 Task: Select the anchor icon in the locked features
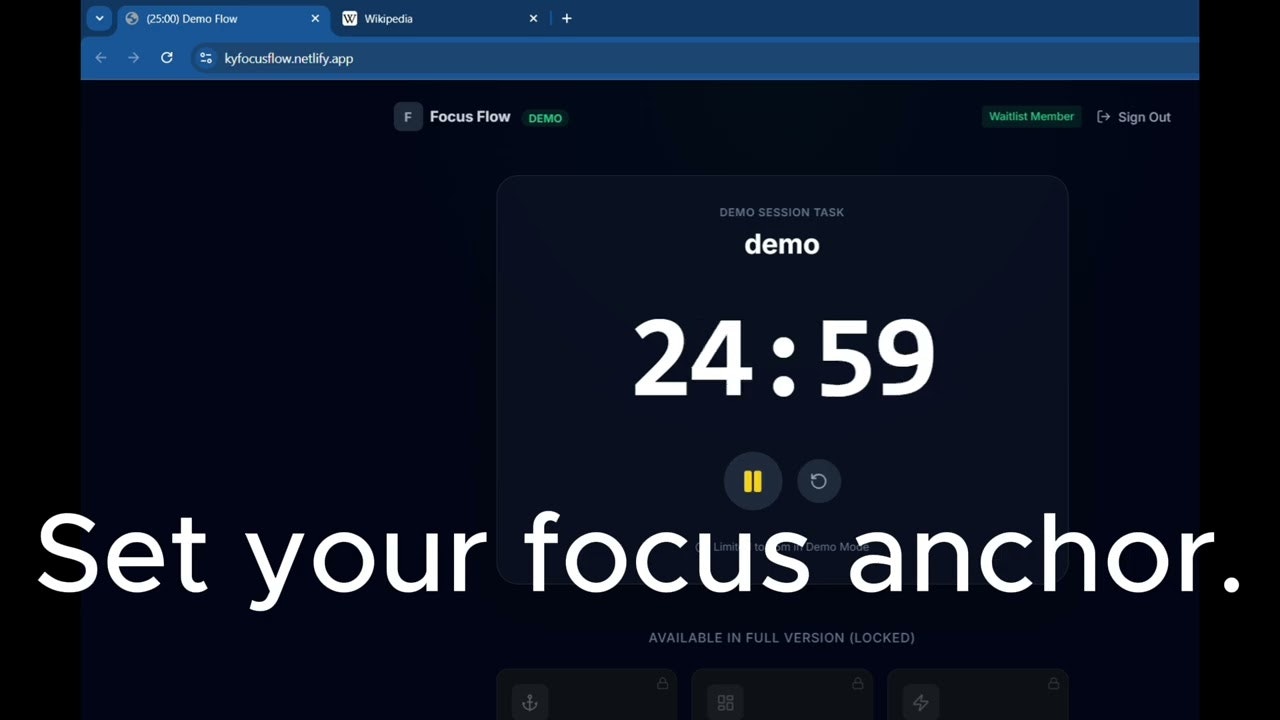530,702
